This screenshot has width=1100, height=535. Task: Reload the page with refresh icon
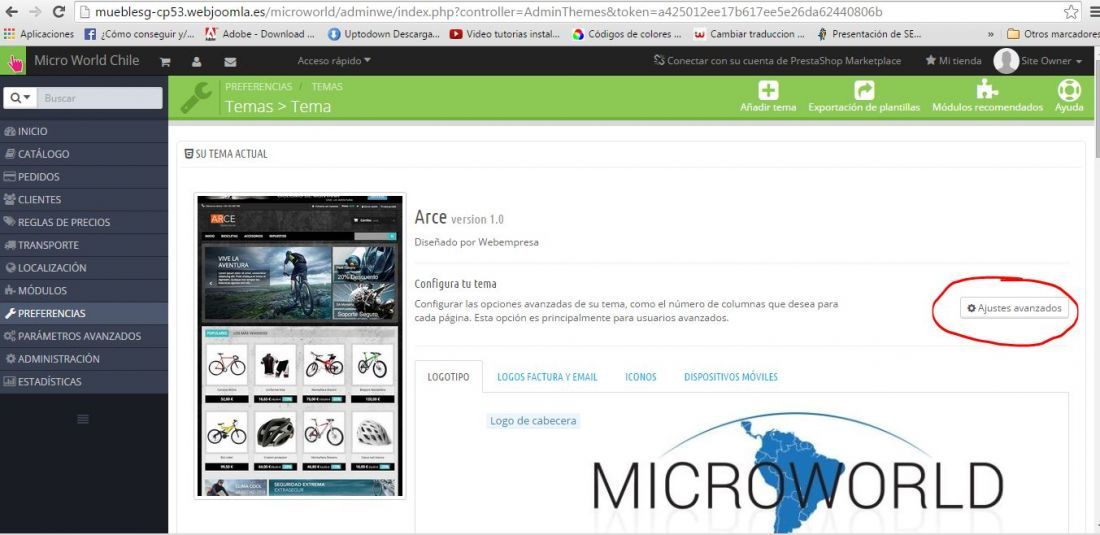(x=59, y=12)
